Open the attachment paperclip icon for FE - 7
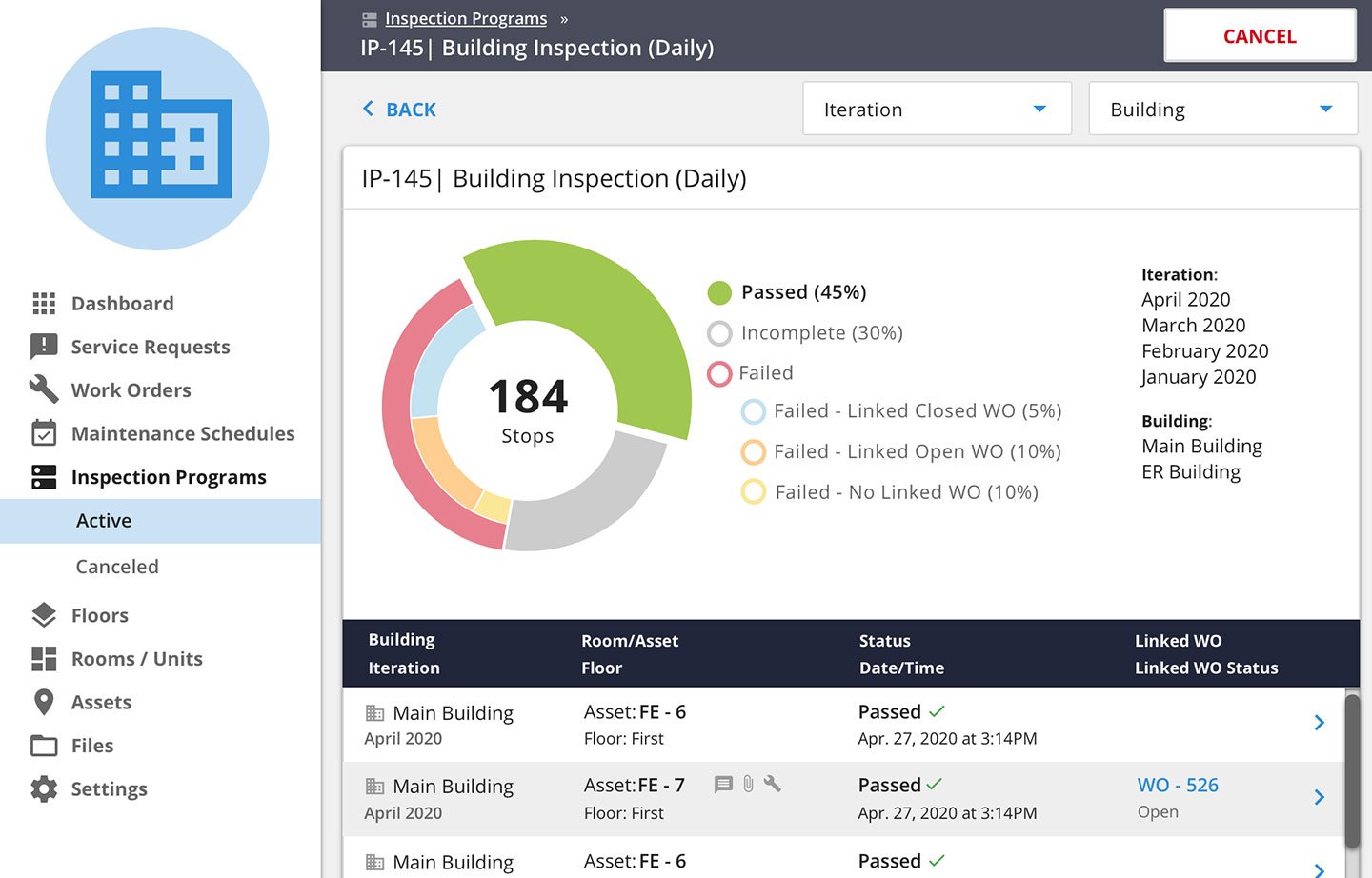This screenshot has height=878, width=1372. (747, 785)
